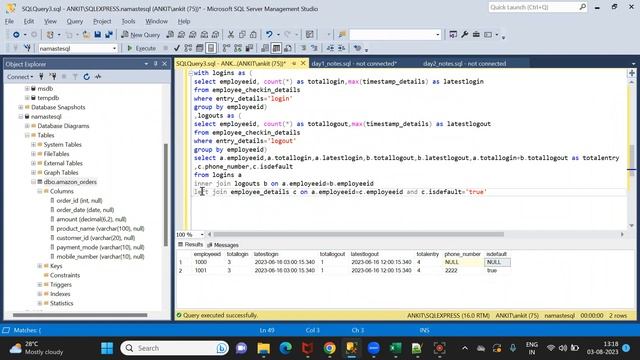Viewport: 640px width, 360px height.
Task: Click the Execute query button
Action: pyautogui.click(x=141, y=48)
